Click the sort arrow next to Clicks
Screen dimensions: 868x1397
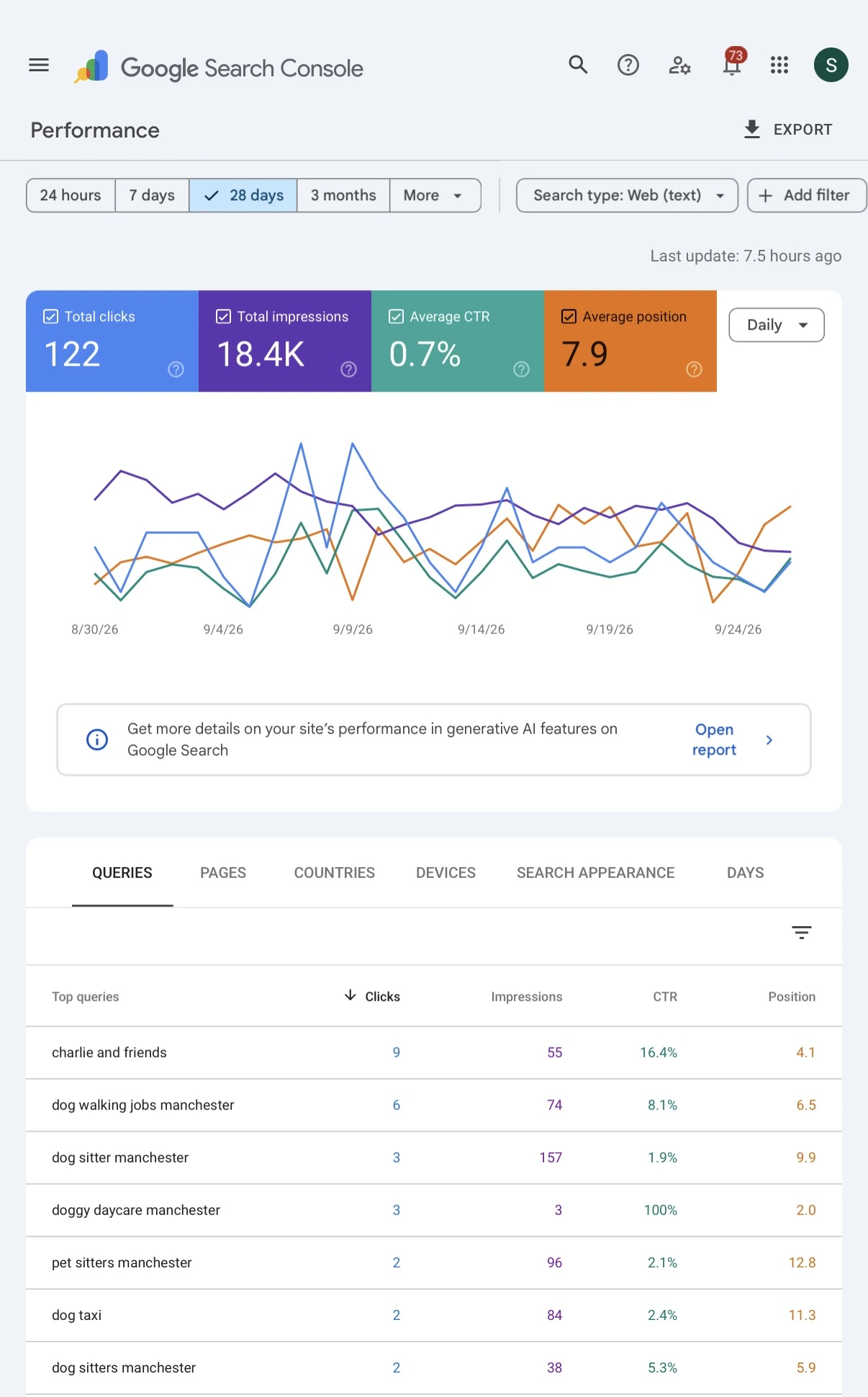pos(351,995)
